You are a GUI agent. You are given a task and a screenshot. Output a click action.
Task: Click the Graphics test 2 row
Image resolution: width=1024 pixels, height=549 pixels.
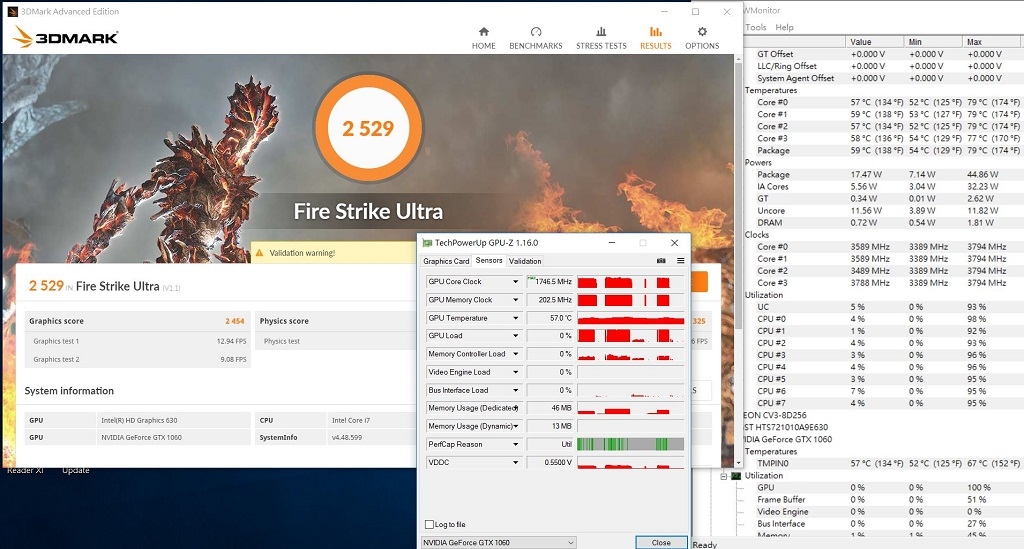pyautogui.click(x=138, y=360)
